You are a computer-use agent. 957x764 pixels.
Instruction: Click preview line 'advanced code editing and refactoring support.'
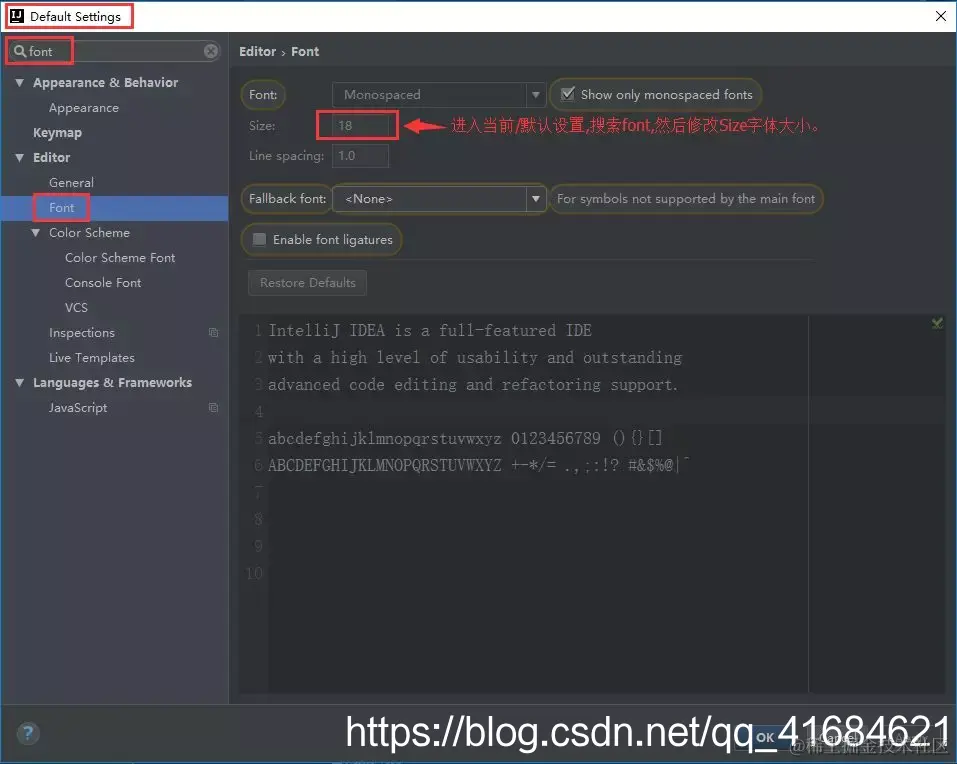click(473, 384)
